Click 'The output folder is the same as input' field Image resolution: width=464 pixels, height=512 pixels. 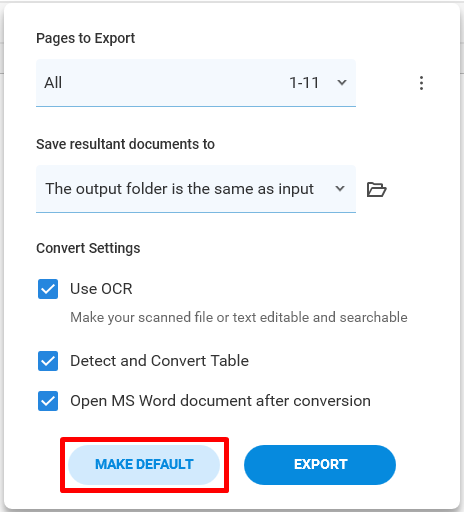click(x=196, y=189)
